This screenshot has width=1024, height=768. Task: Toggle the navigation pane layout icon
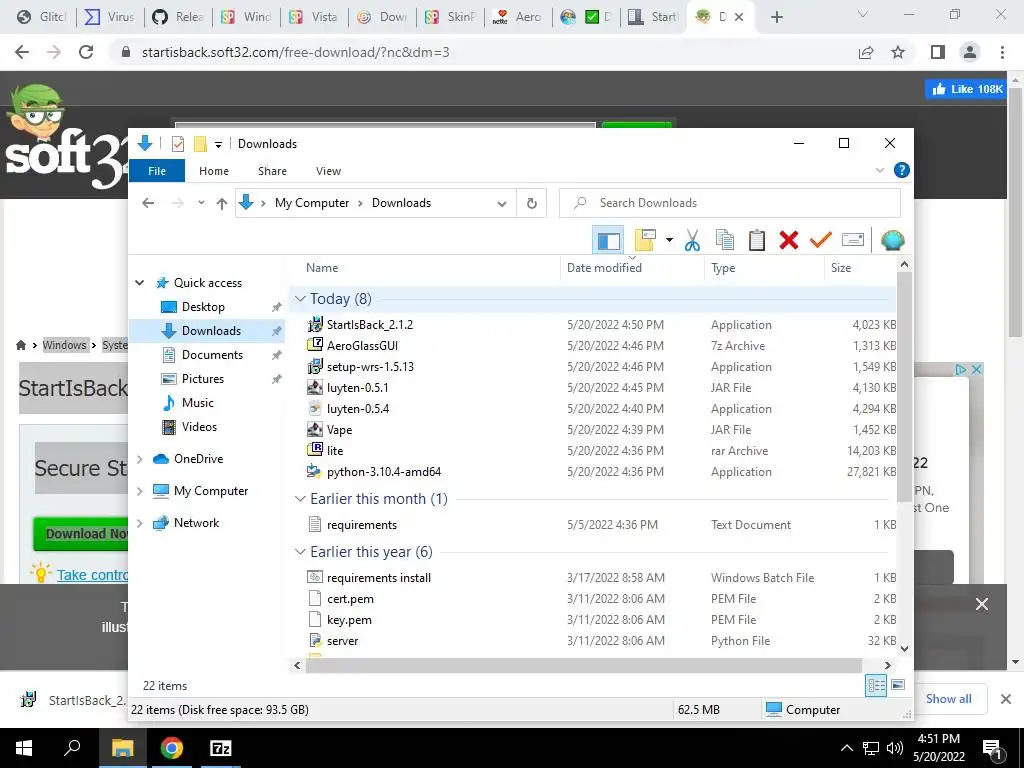point(608,240)
